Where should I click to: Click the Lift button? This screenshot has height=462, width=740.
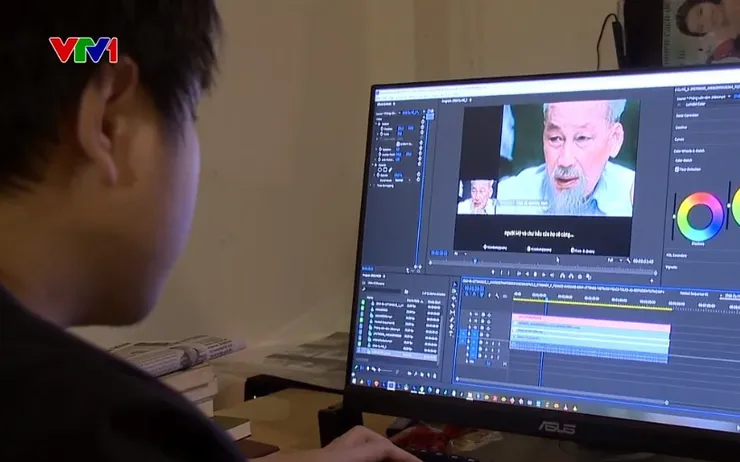click(563, 276)
